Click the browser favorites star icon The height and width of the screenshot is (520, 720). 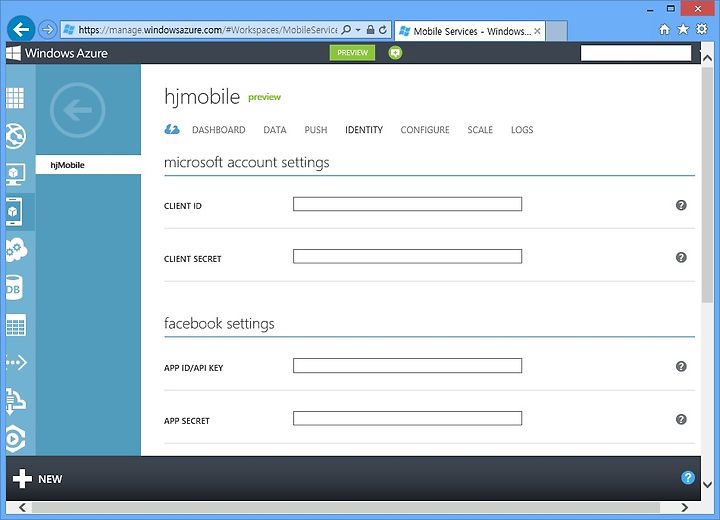click(683, 29)
